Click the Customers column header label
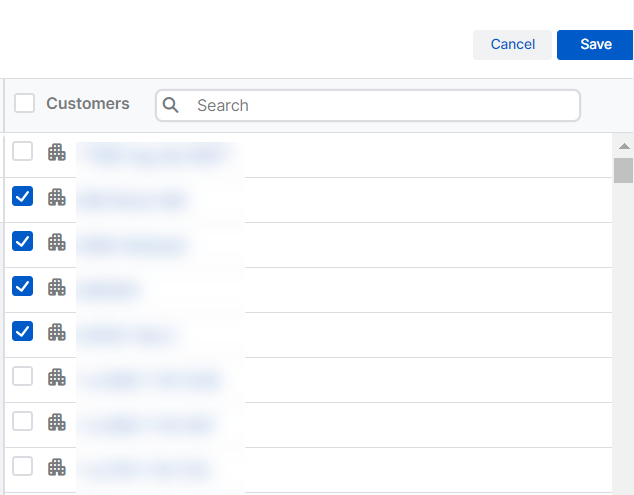634x495 pixels. tap(88, 103)
